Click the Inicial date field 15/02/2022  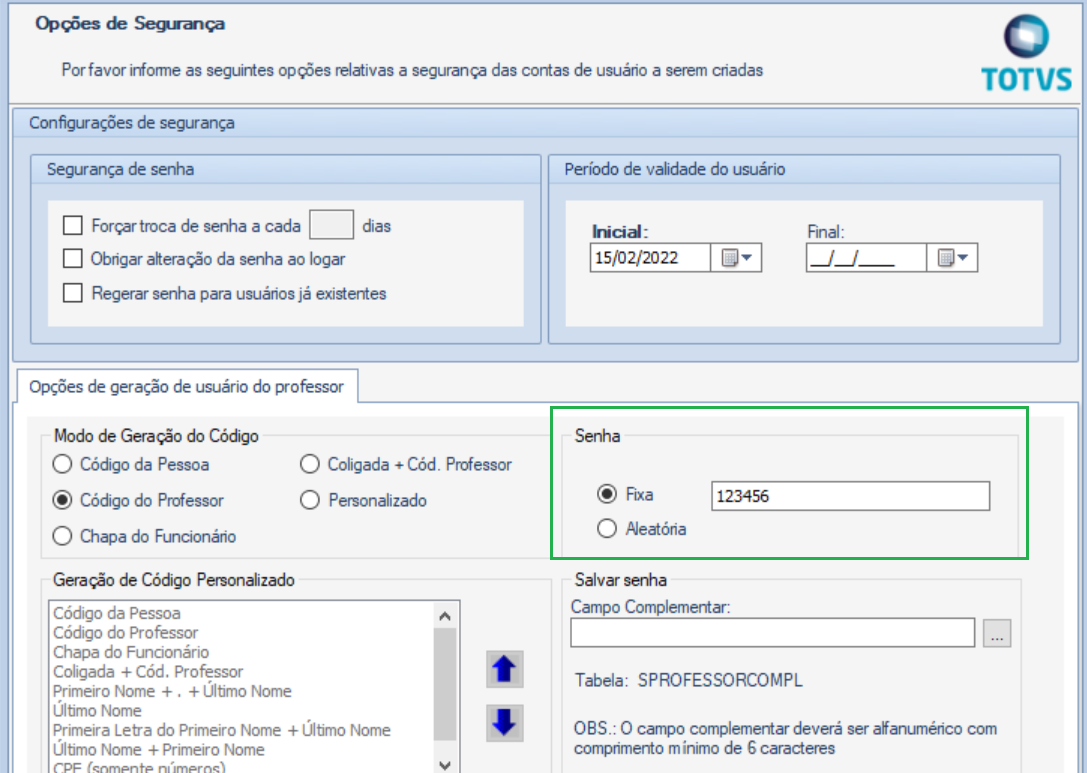tap(650, 258)
